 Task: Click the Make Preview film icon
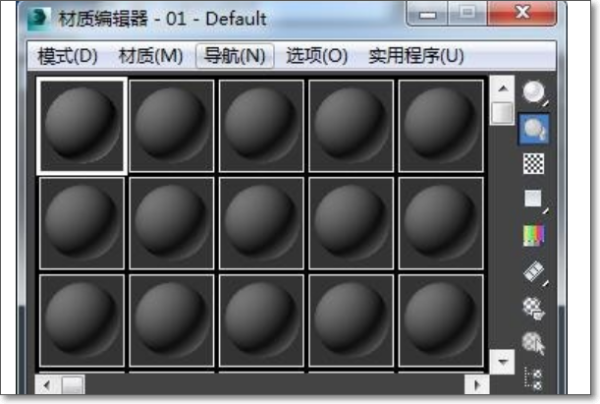[535, 272]
